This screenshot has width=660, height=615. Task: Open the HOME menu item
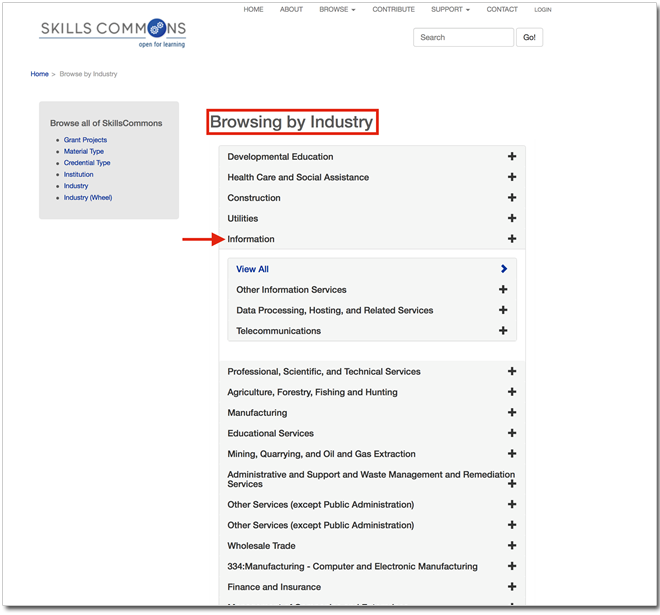(253, 9)
